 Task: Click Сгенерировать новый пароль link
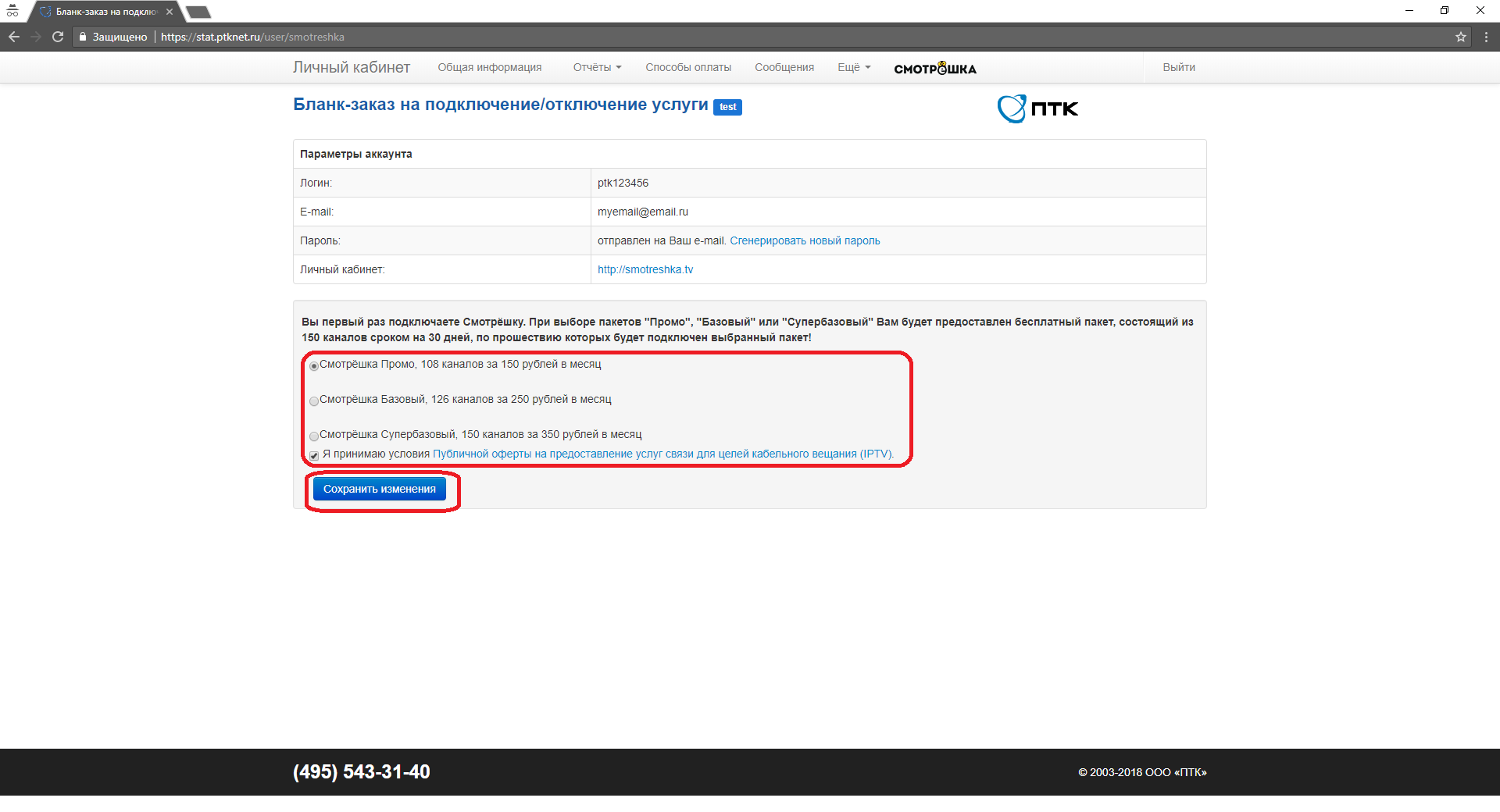coord(805,240)
